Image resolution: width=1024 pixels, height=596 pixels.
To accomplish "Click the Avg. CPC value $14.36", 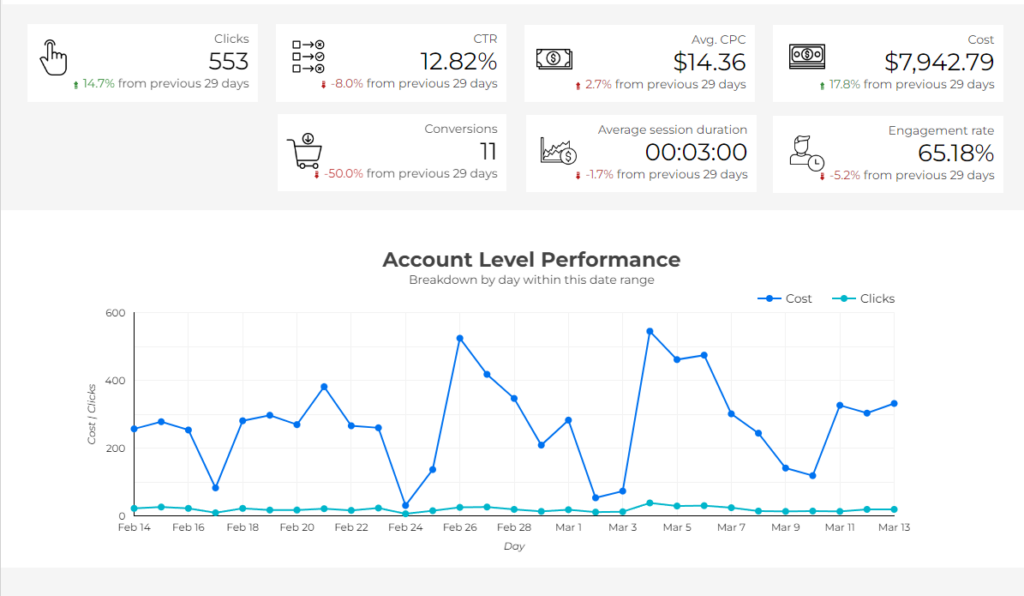I will (709, 62).
